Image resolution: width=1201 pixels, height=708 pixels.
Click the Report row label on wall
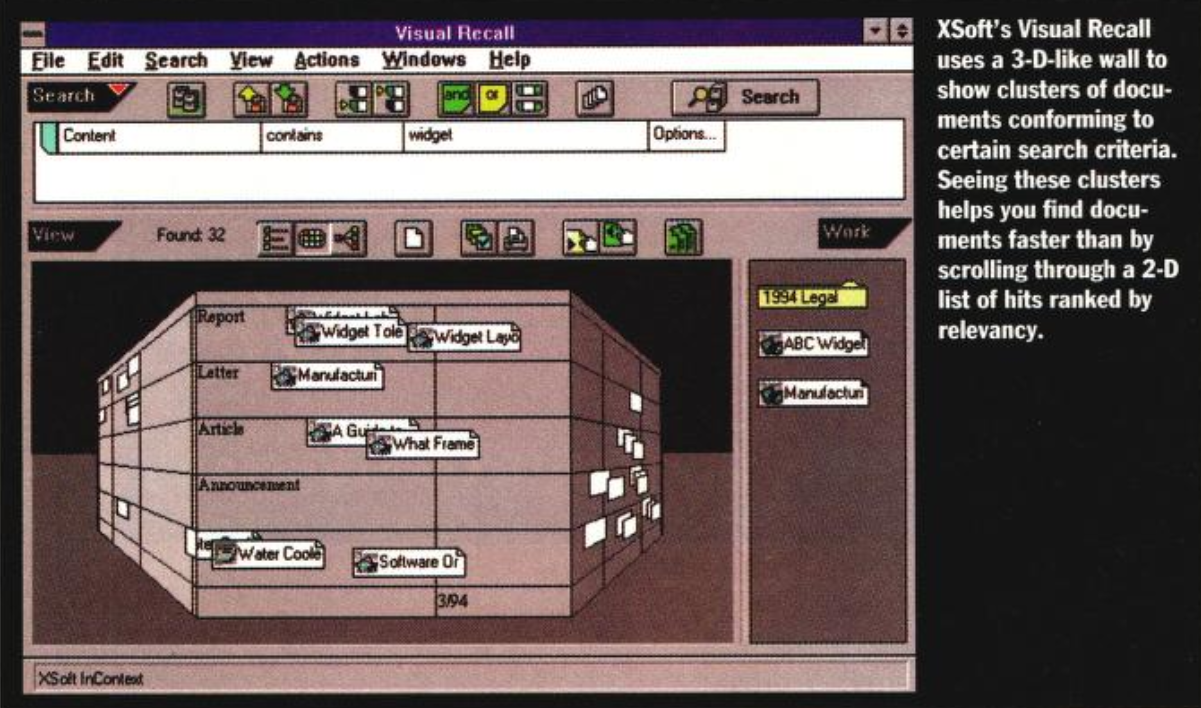pyautogui.click(x=221, y=316)
